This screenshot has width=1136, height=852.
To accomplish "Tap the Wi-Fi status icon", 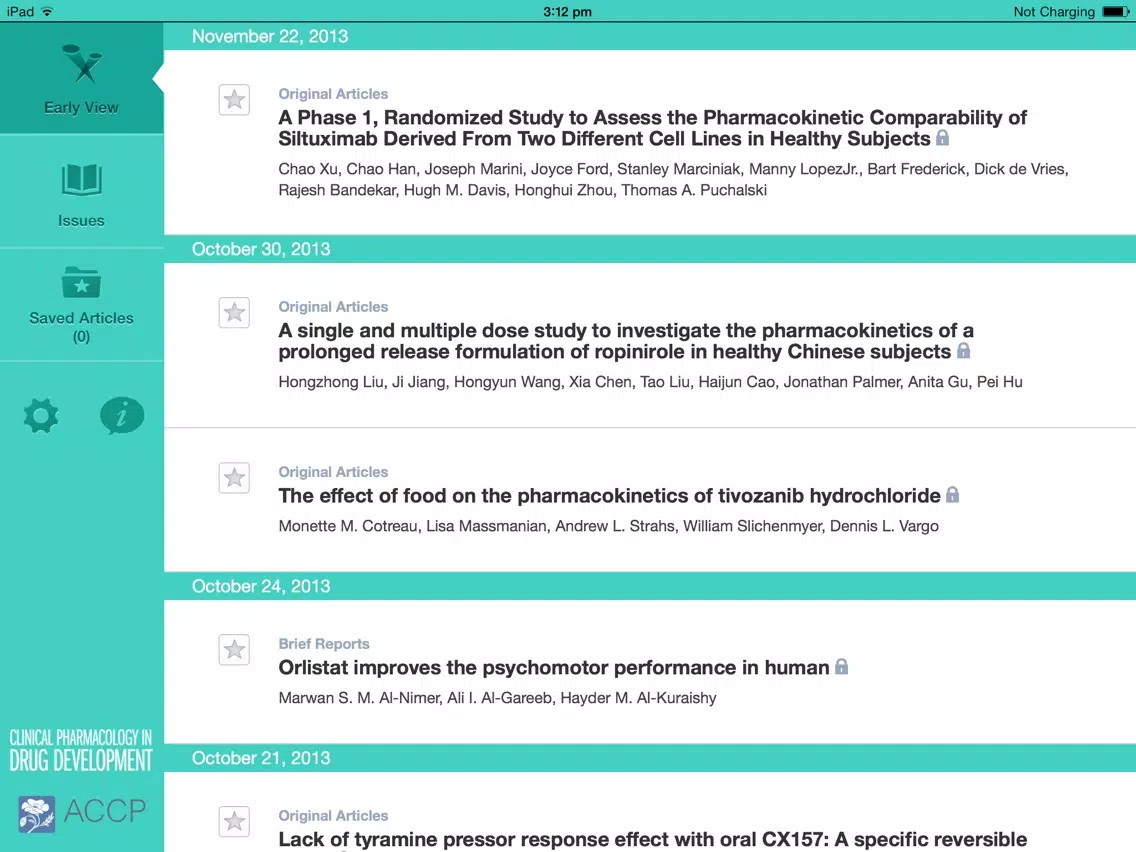I will 47,12.
